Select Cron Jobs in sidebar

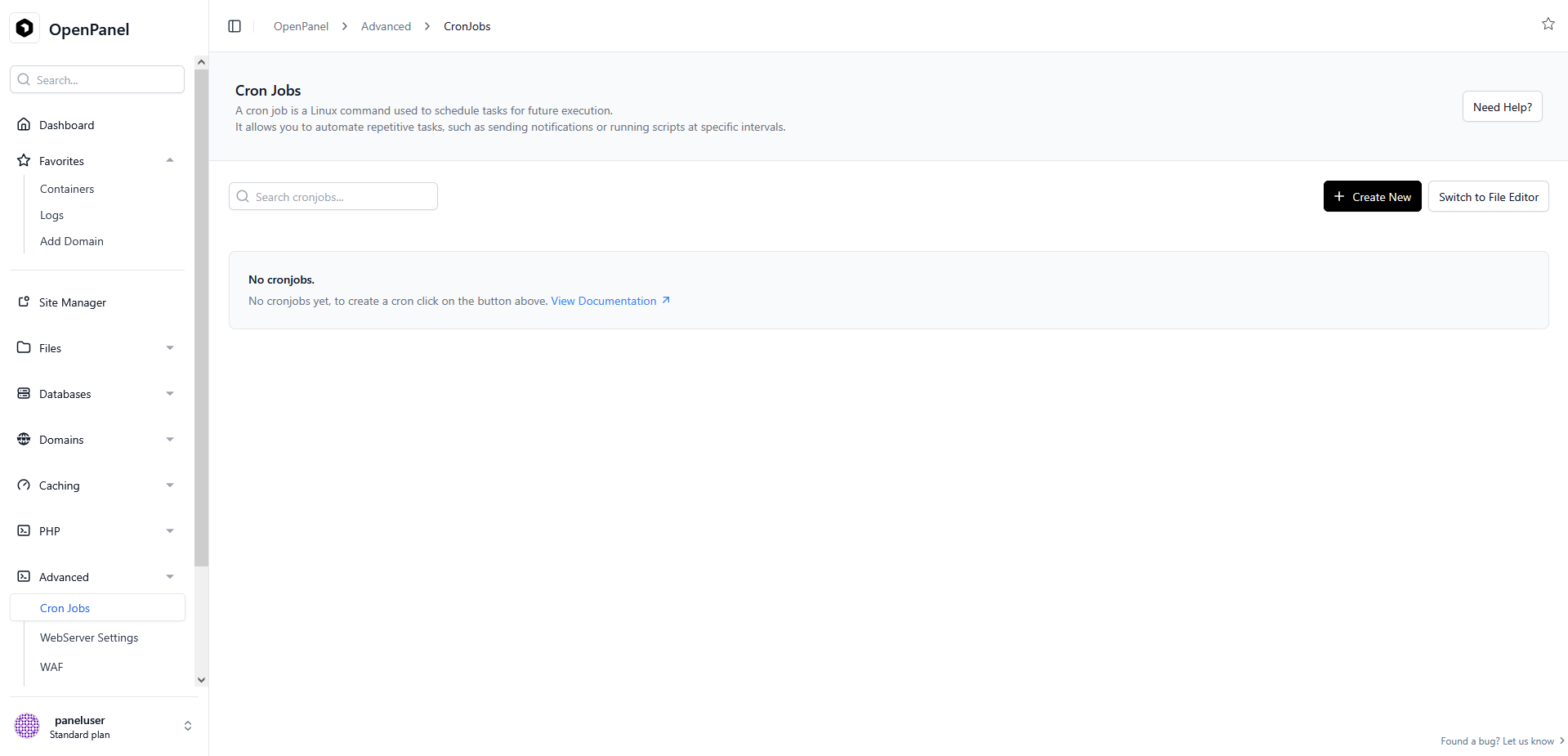98,608
